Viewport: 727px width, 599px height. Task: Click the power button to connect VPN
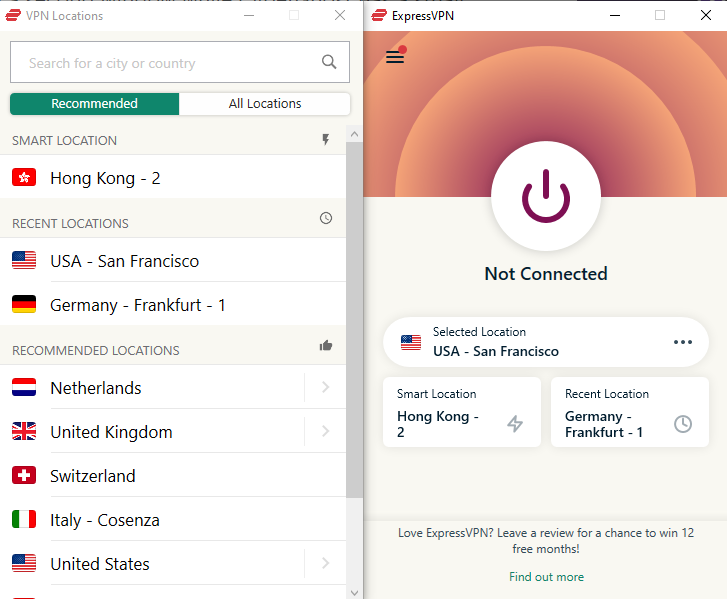click(x=546, y=196)
